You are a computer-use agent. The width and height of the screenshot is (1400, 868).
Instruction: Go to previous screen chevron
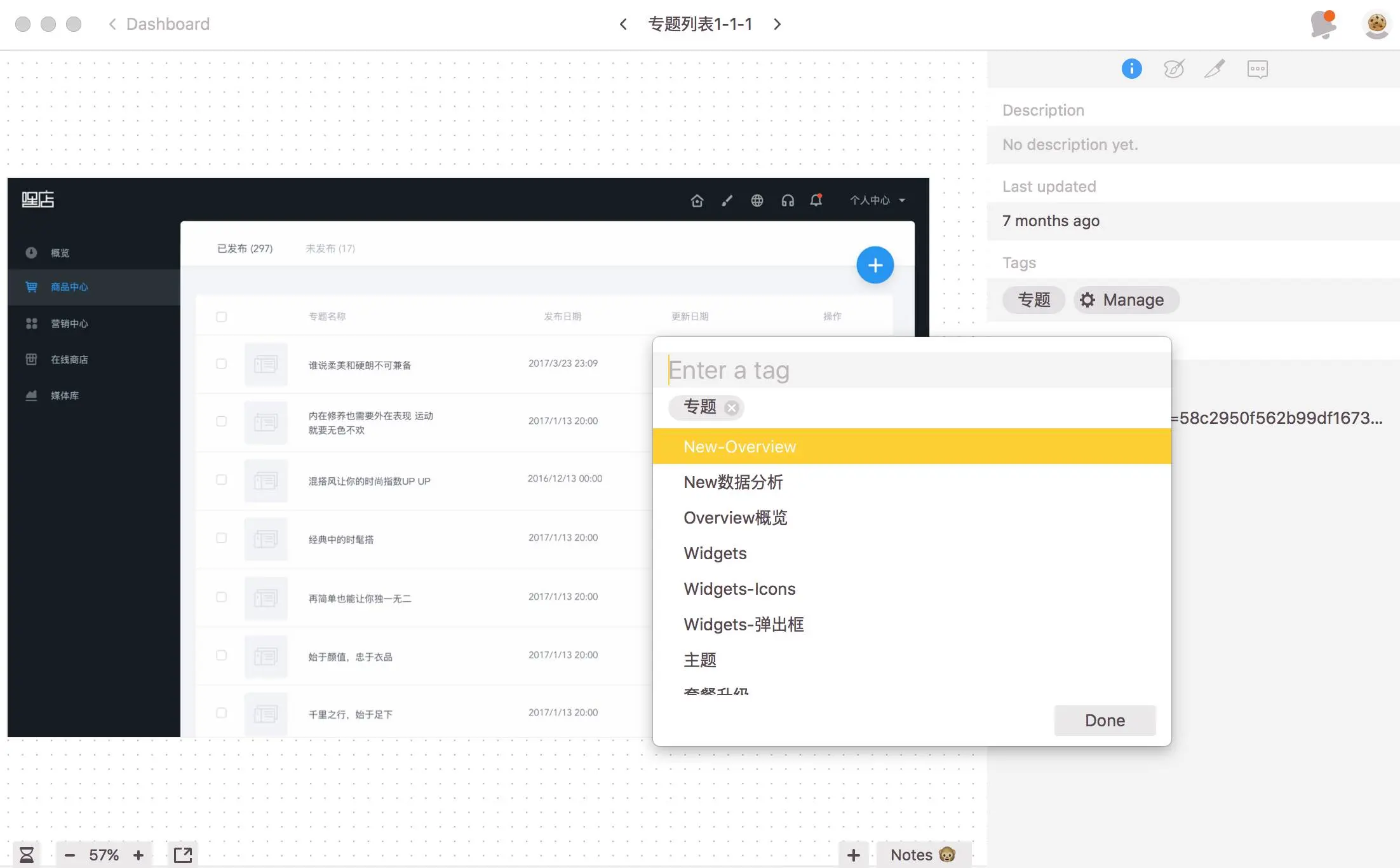click(623, 24)
